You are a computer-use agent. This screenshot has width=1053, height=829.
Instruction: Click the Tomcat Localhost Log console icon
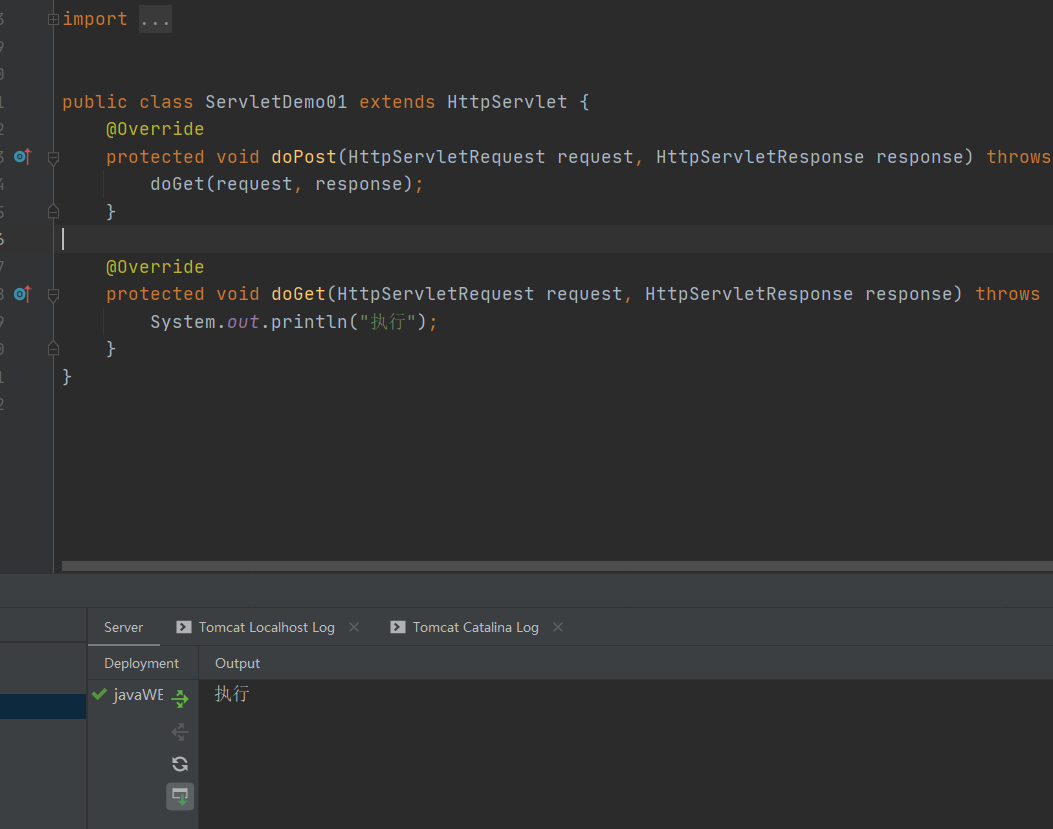point(183,627)
